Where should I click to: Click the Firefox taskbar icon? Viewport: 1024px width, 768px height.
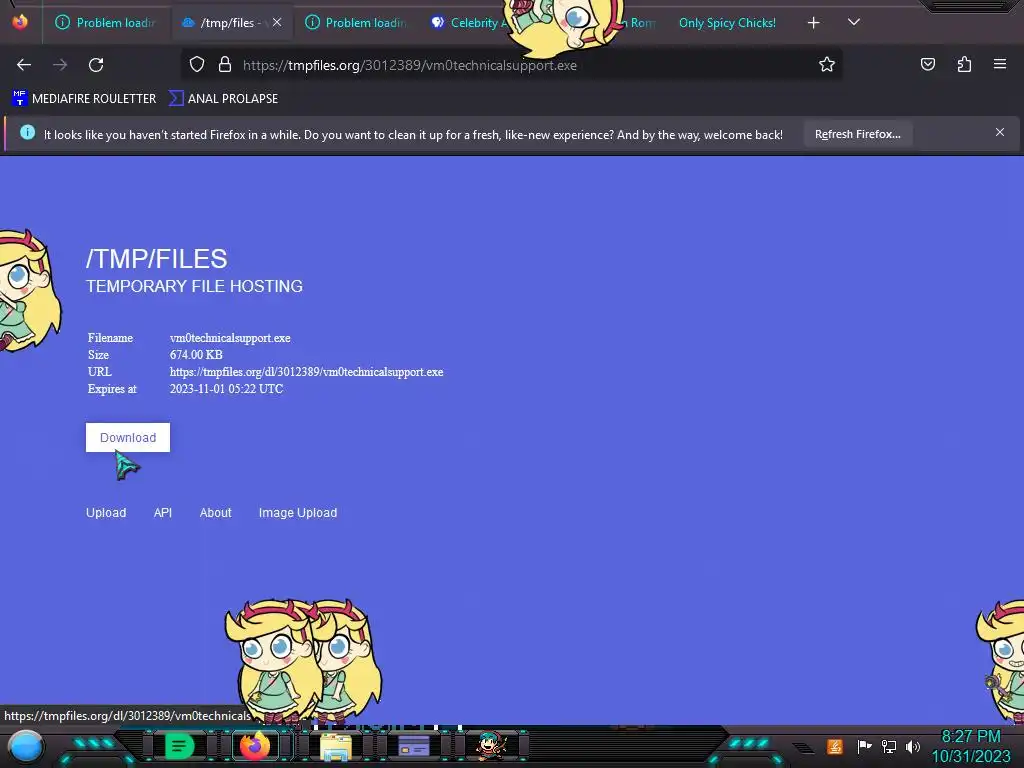tap(255, 746)
